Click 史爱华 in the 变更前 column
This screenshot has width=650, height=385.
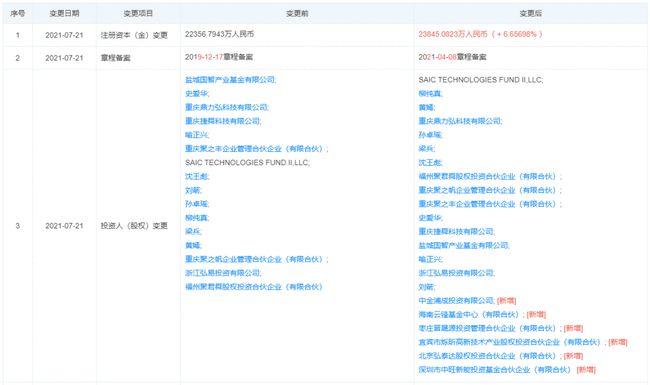[x=196, y=94]
